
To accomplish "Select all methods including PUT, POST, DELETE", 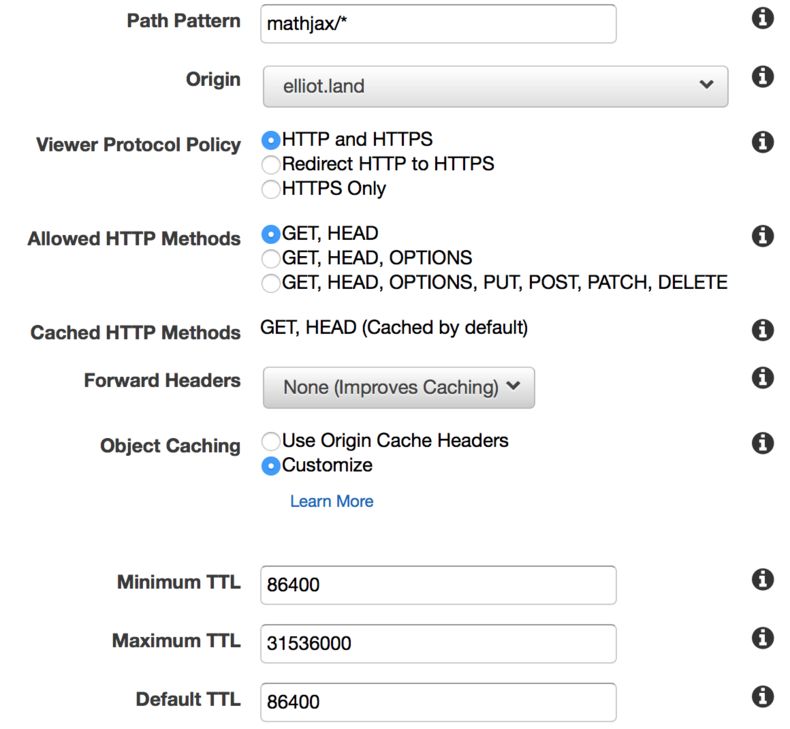I will tap(270, 283).
